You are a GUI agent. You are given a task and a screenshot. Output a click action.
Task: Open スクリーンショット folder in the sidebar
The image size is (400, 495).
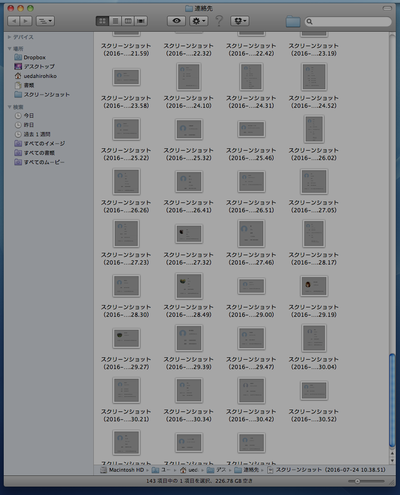(x=42, y=95)
